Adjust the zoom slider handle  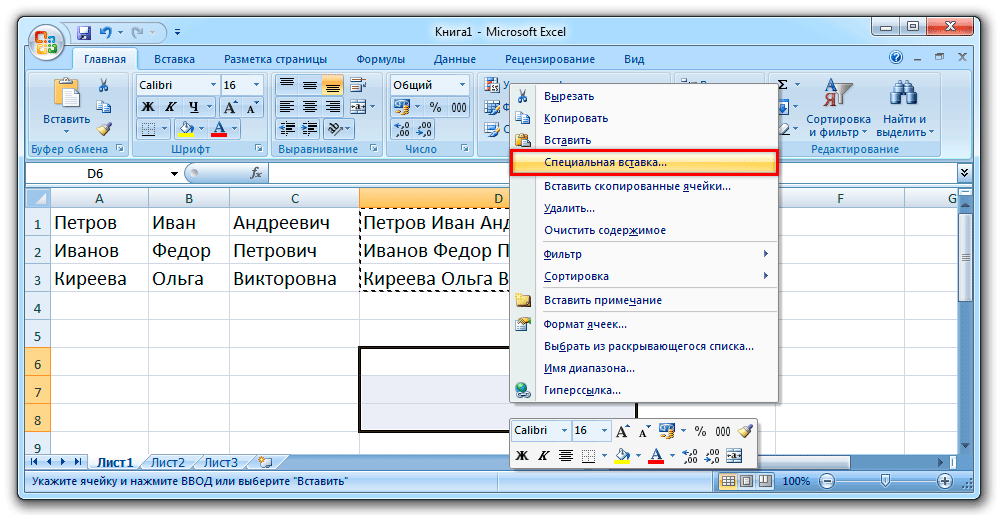coord(884,481)
